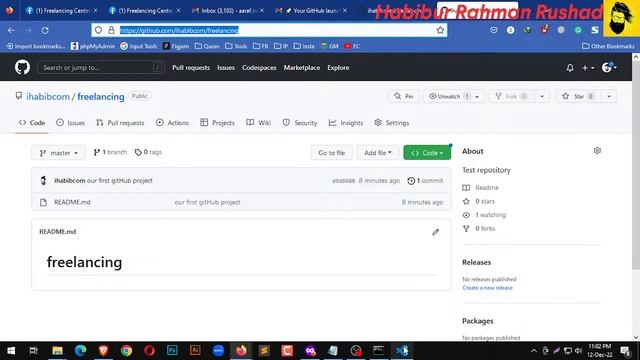Reload the page
This screenshot has height=360, width=640.
pyautogui.click(x=45, y=30)
